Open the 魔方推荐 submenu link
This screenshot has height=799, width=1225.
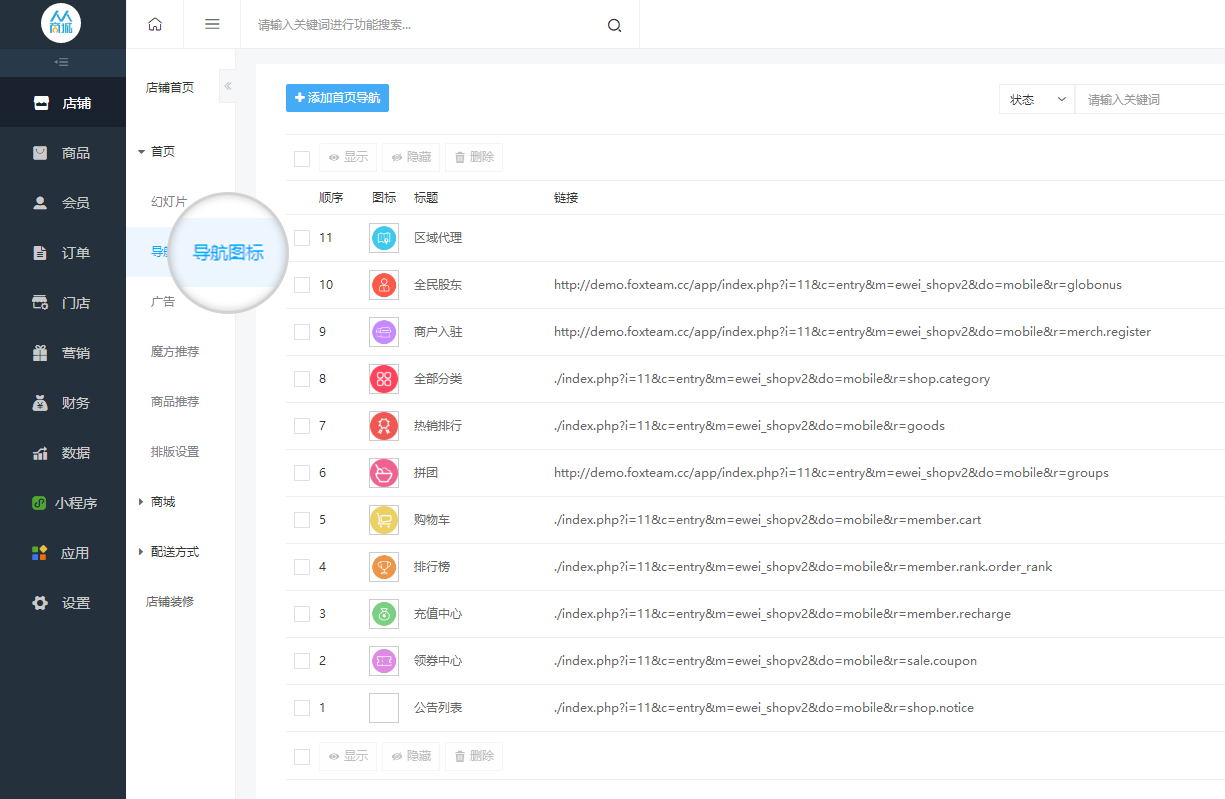pos(175,352)
